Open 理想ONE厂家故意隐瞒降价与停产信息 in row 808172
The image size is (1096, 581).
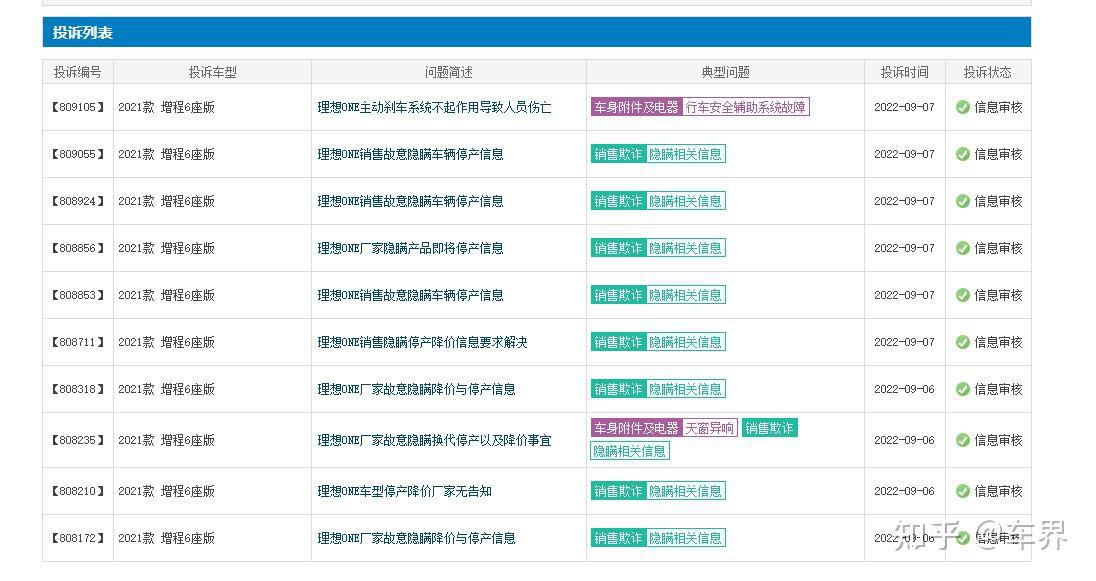(x=417, y=538)
